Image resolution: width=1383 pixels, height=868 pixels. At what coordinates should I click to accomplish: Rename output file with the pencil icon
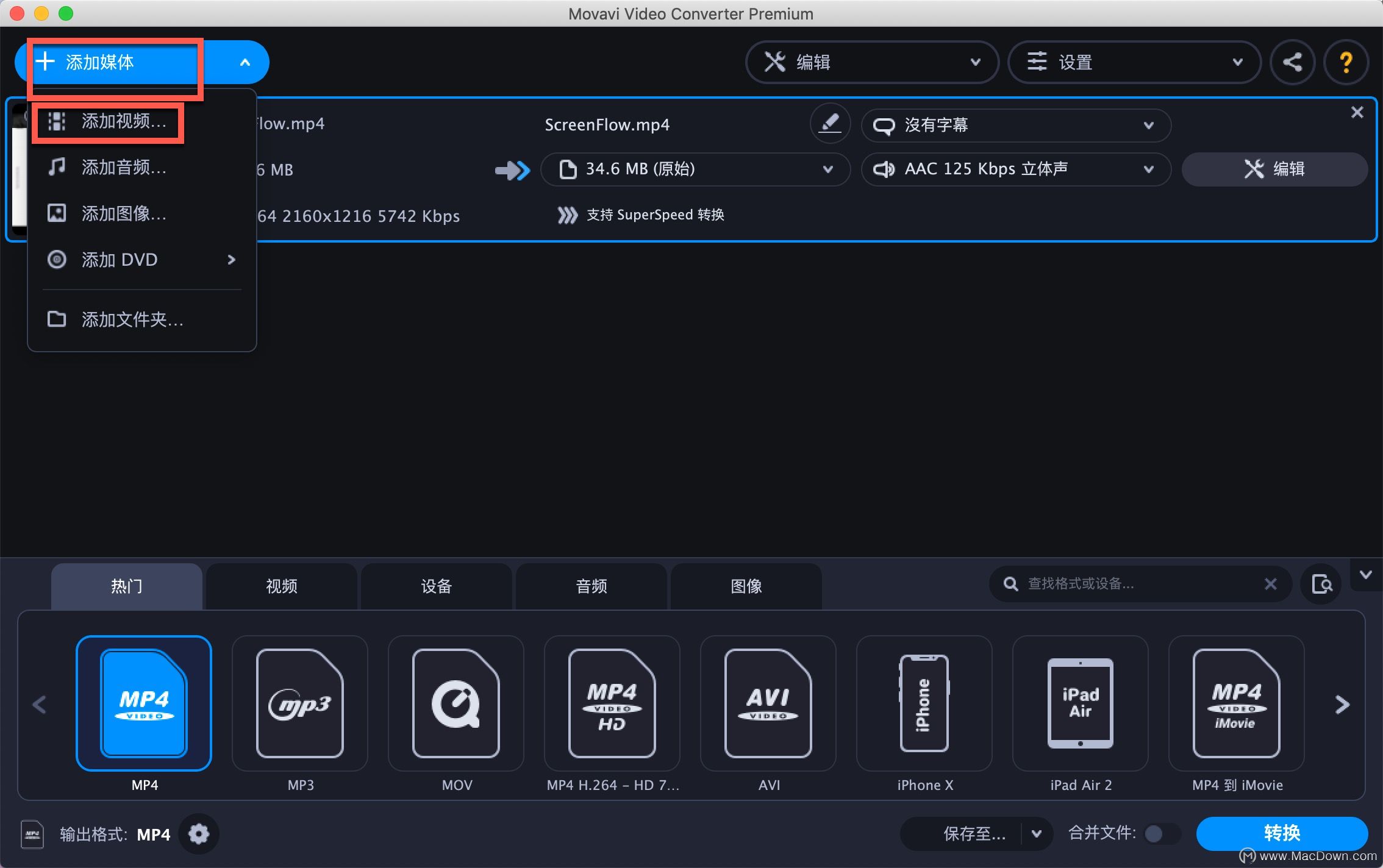[829, 124]
